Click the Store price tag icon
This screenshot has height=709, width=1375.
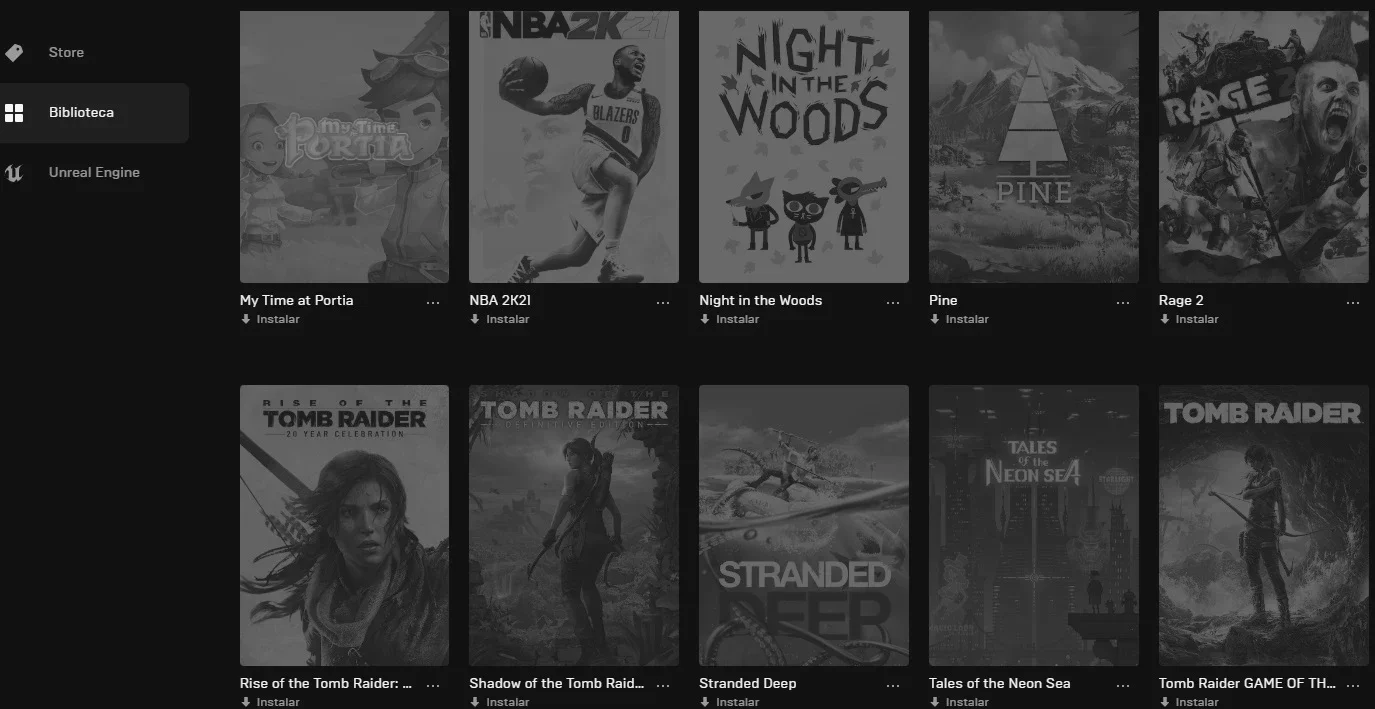point(14,52)
